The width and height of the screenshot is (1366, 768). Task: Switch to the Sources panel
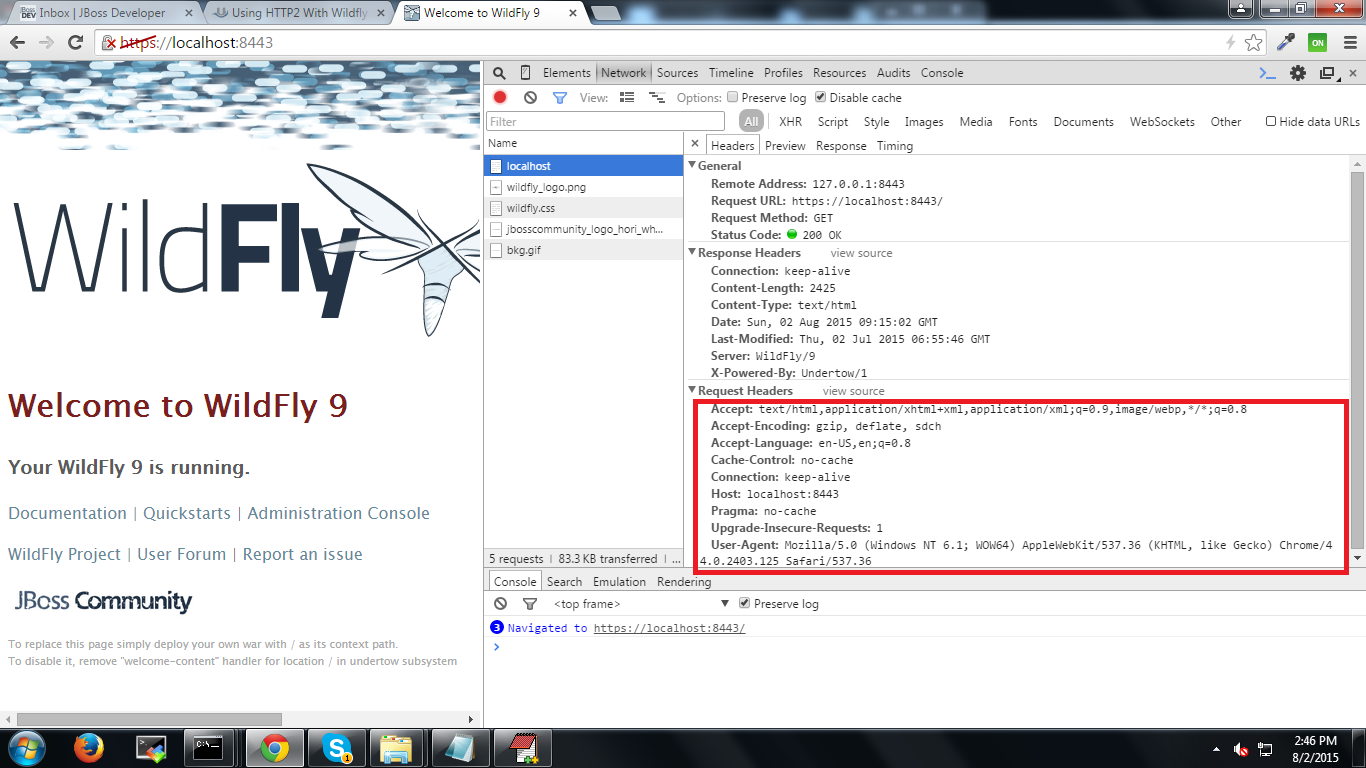coord(677,73)
